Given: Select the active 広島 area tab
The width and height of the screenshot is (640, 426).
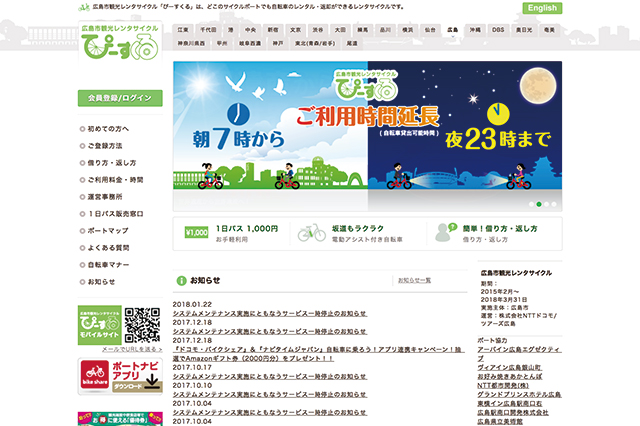Looking at the screenshot, I should tap(452, 30).
